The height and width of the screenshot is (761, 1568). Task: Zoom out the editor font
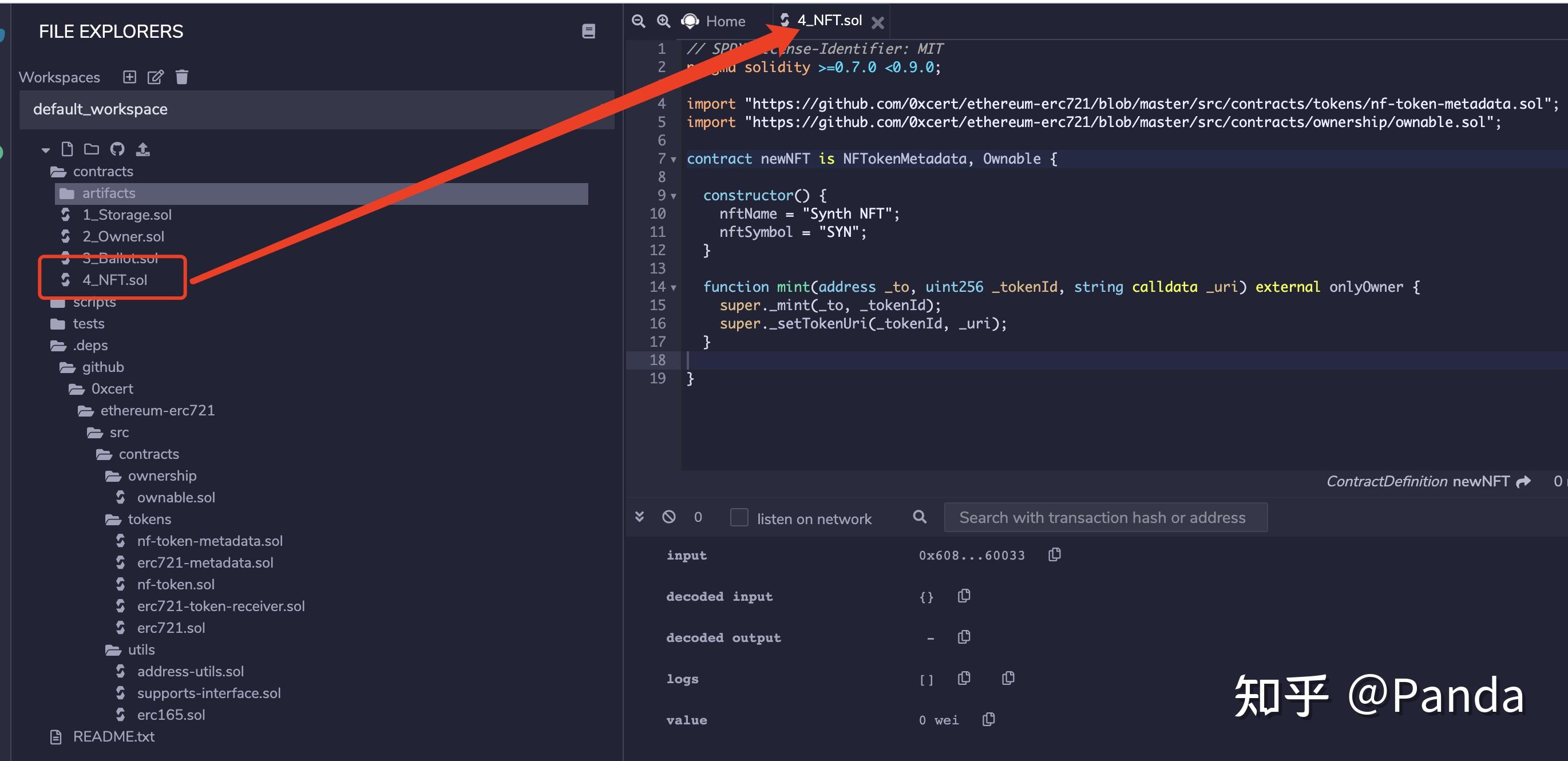[638, 21]
